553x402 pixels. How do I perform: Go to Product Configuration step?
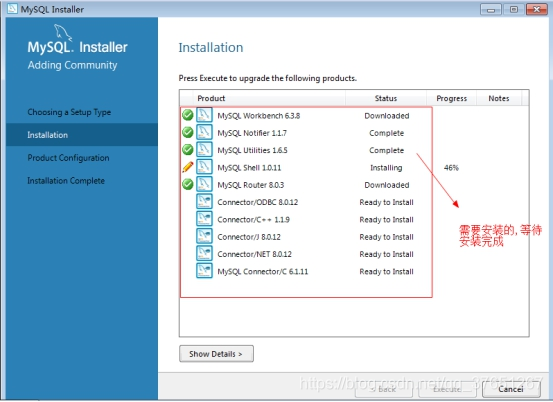coord(68,158)
